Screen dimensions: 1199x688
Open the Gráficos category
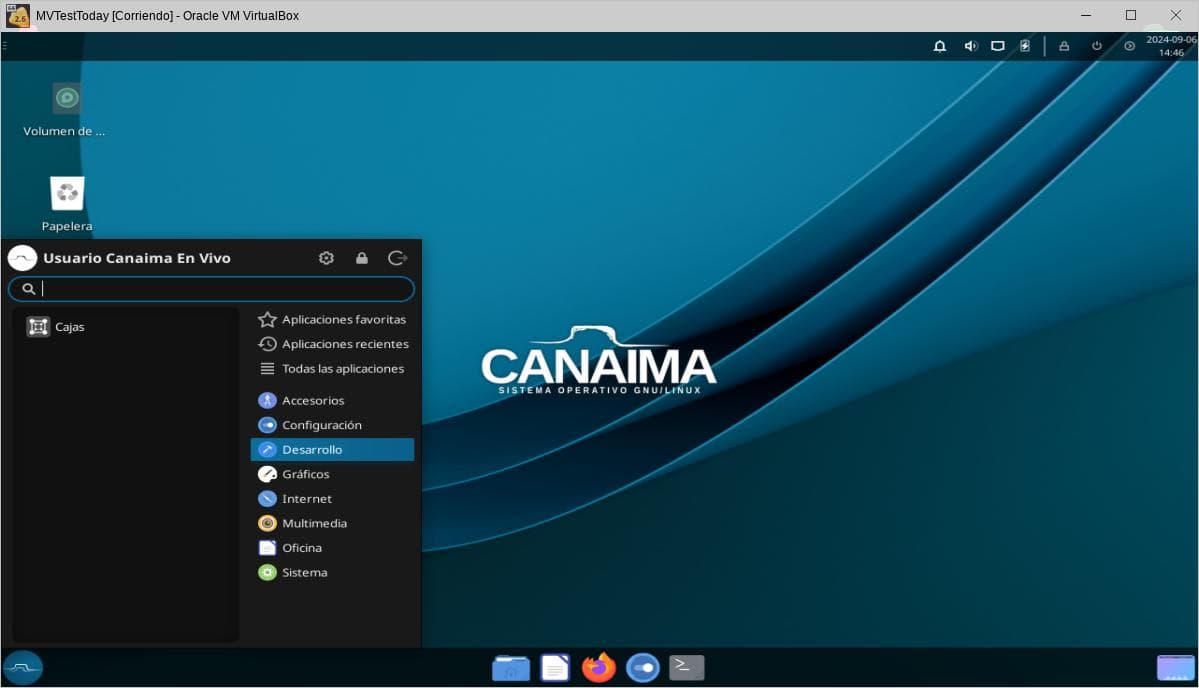333,474
